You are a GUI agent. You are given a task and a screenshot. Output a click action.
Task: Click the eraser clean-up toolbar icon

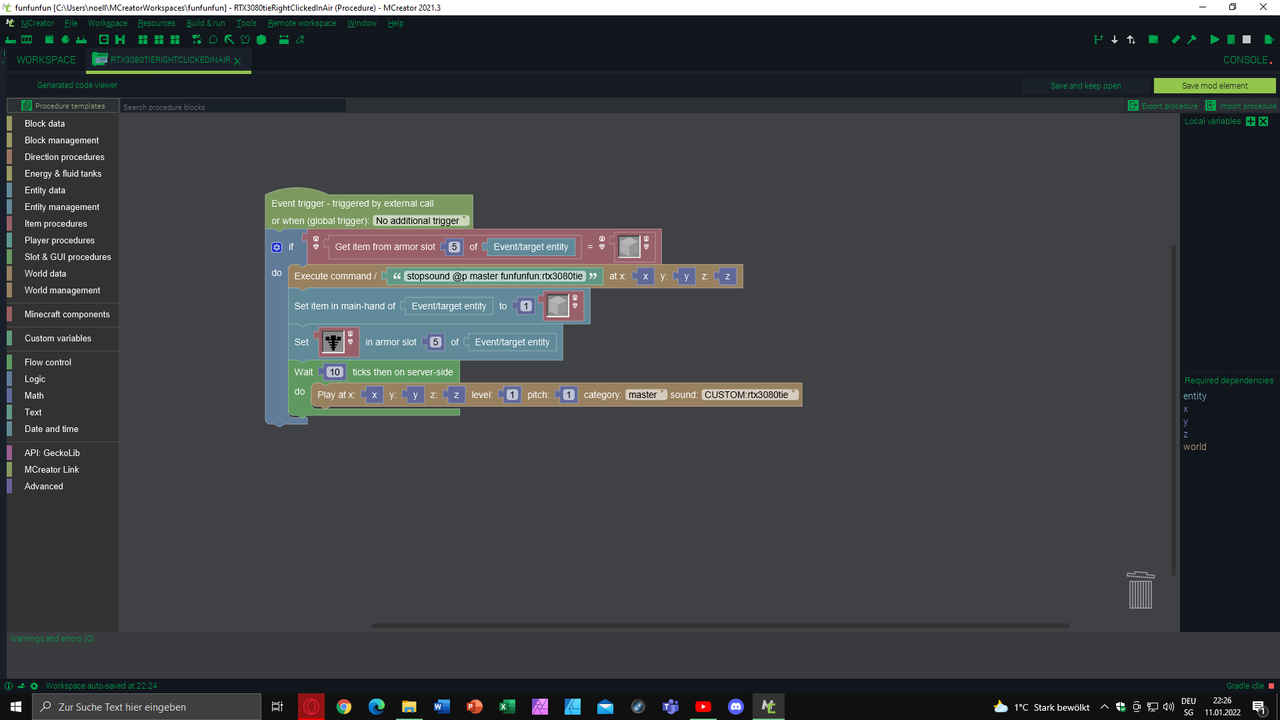[x=1176, y=40]
